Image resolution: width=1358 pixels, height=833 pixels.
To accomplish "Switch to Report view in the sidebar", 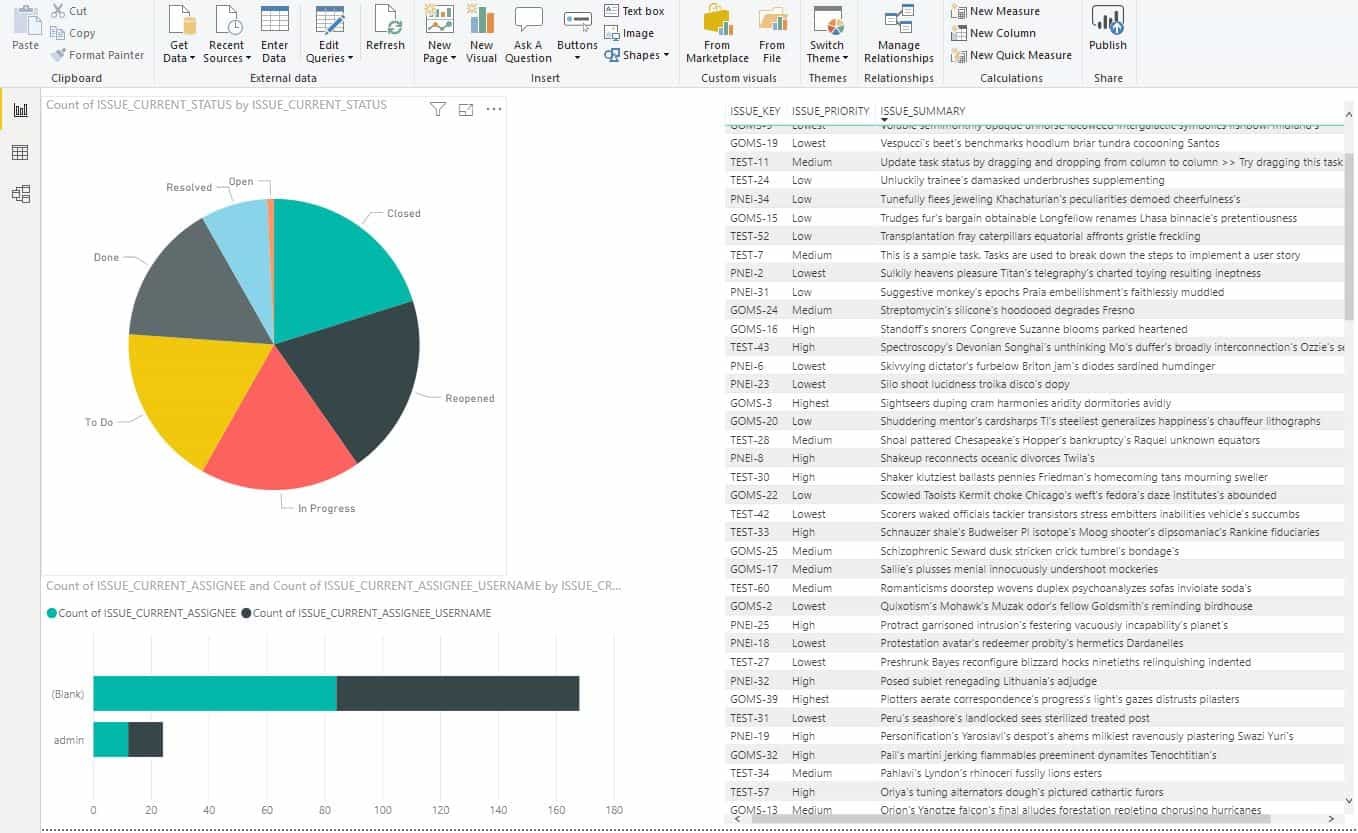I will coord(20,109).
